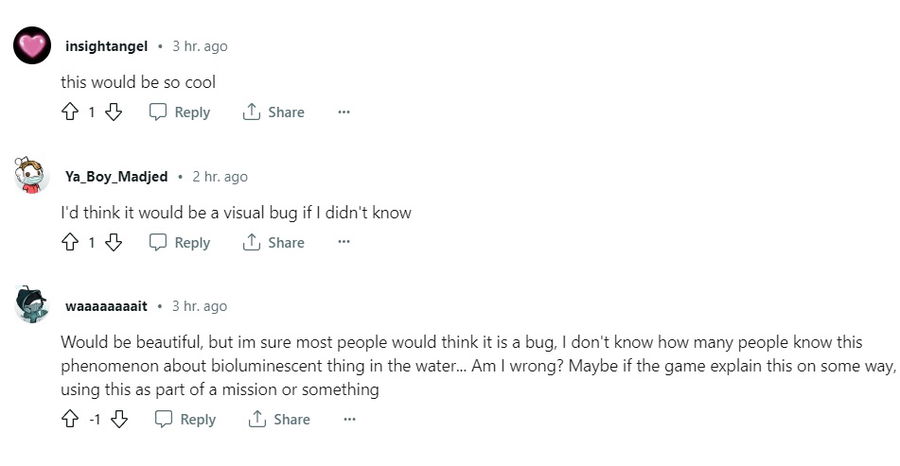Downvote insightangel's comment
Image resolution: width=900 pixels, height=466 pixels.
[x=114, y=112]
